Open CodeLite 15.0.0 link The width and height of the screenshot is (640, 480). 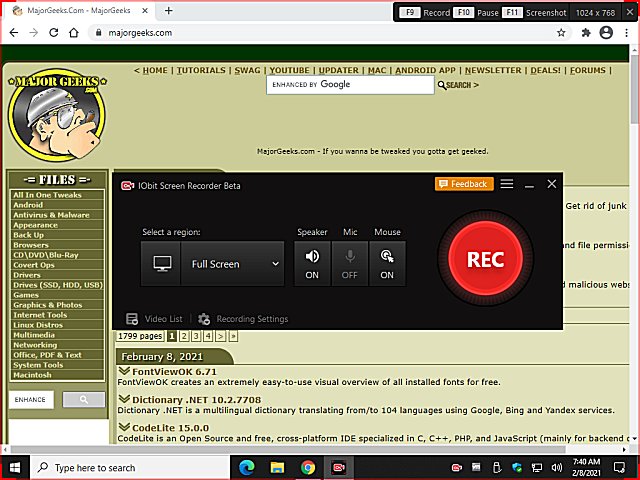[x=171, y=428]
